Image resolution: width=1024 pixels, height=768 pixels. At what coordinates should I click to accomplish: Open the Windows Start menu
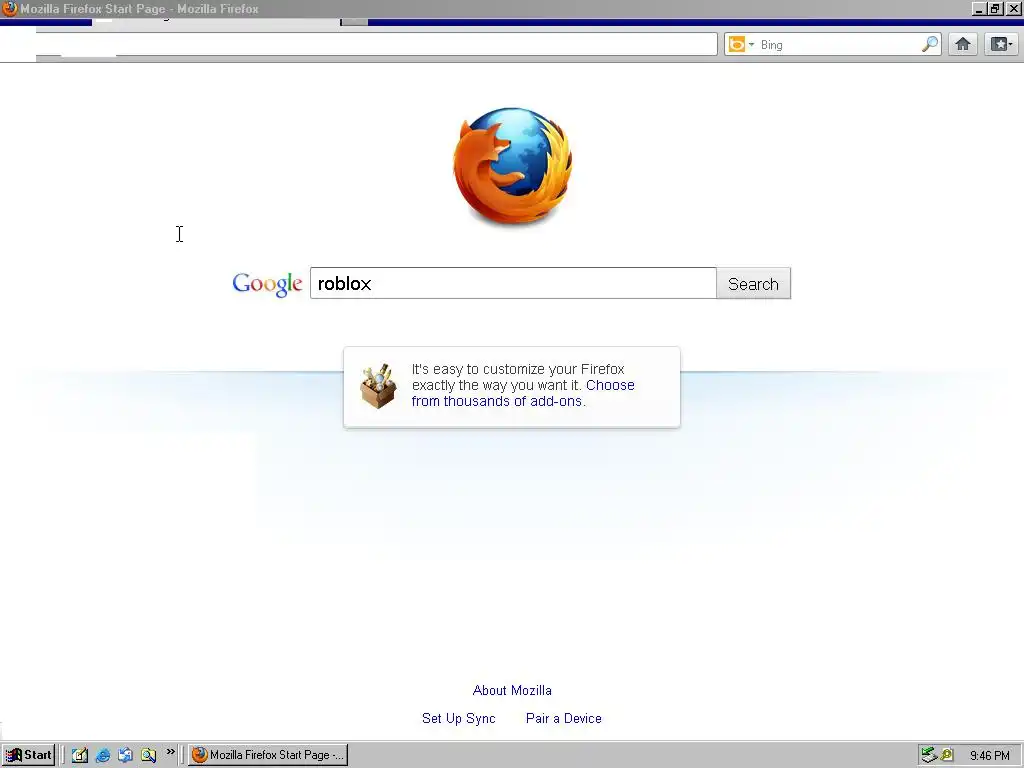click(28, 755)
